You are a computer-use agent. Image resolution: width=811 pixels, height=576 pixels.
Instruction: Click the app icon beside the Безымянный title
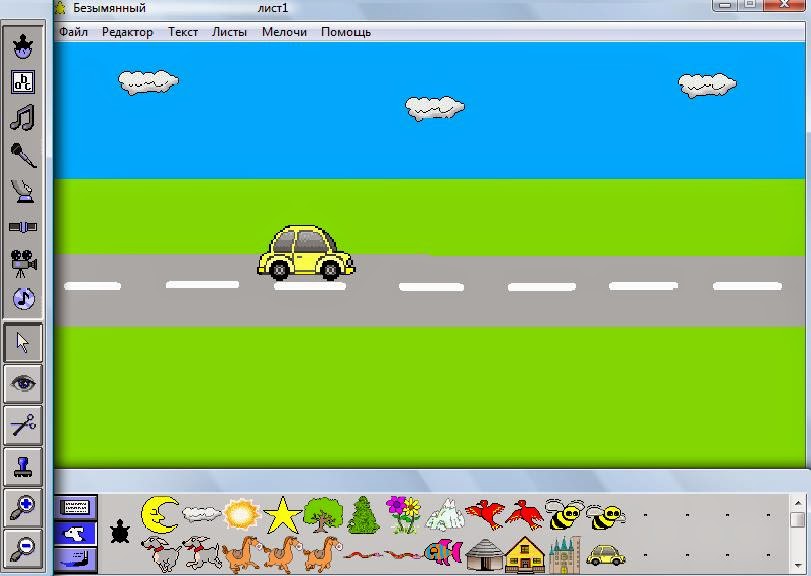61,8
